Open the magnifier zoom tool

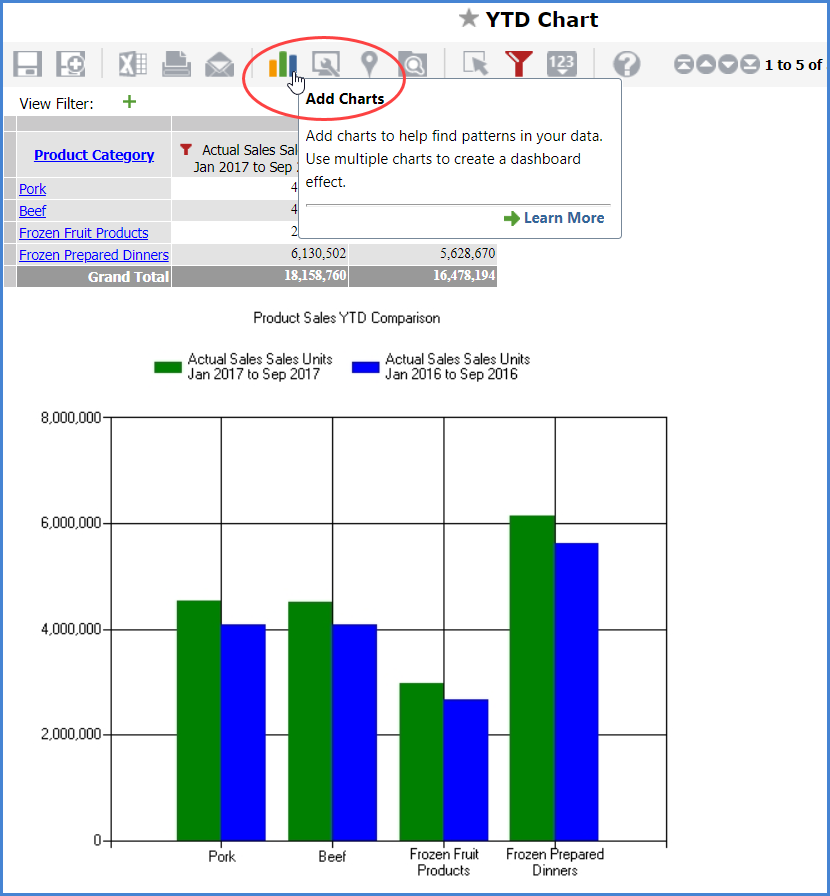413,63
